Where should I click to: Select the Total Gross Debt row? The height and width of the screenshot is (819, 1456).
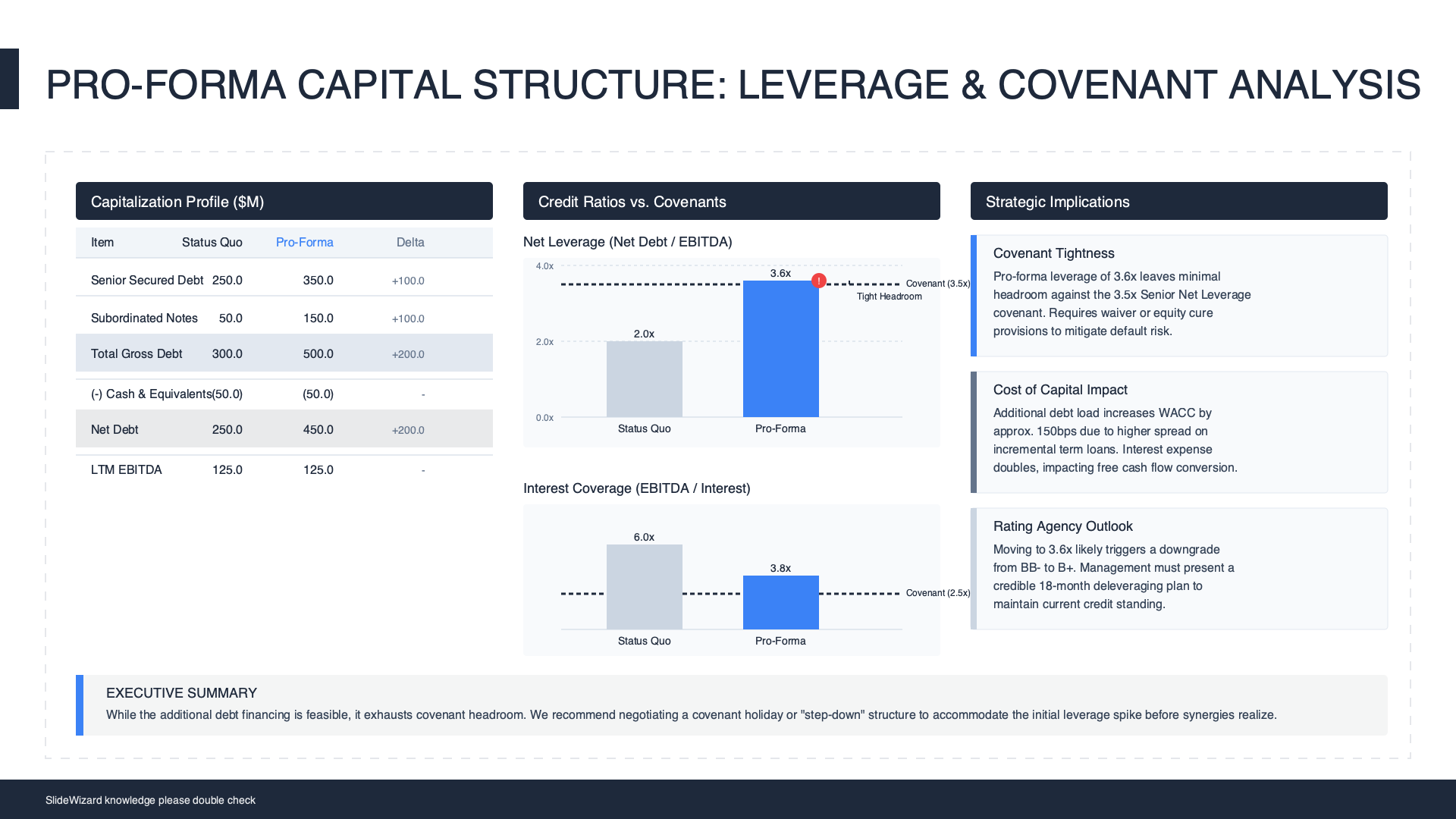tap(284, 353)
